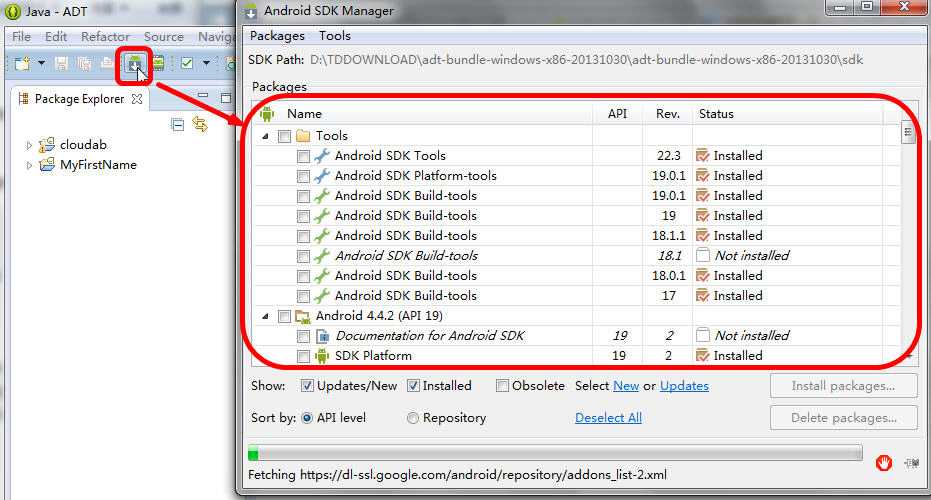Collapse the Android 4.4.2 (API 19) group
Screen dimensions: 931x500
265,317
